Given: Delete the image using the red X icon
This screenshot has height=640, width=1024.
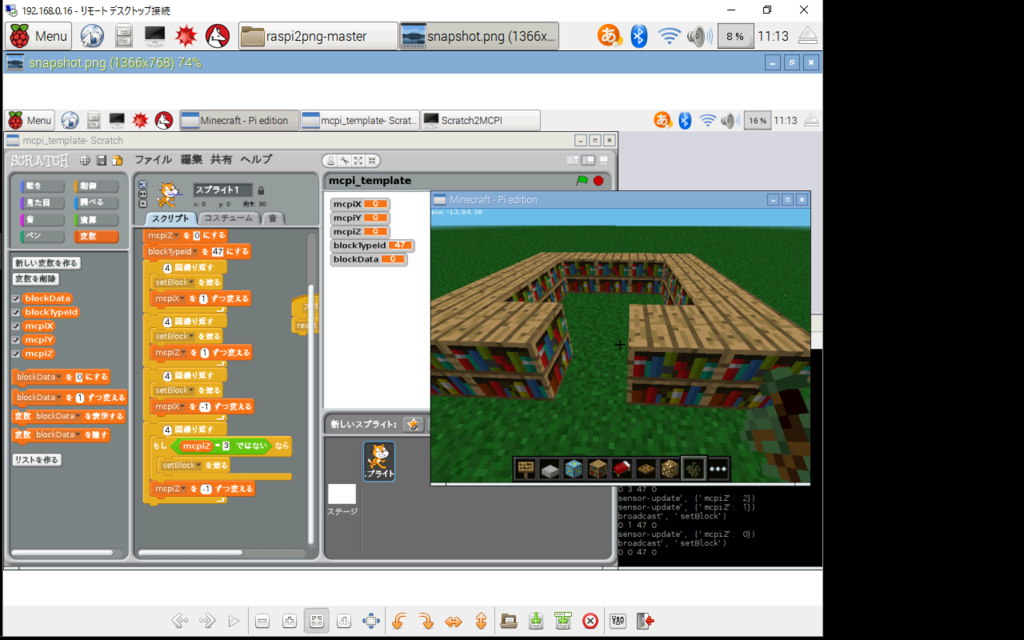Looking at the screenshot, I should click(590, 621).
